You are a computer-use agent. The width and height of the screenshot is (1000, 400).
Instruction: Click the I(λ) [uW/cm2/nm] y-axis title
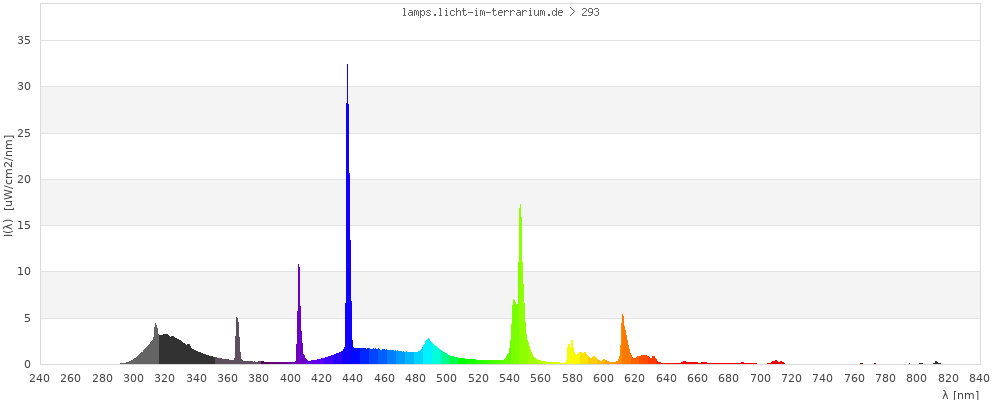8,187
